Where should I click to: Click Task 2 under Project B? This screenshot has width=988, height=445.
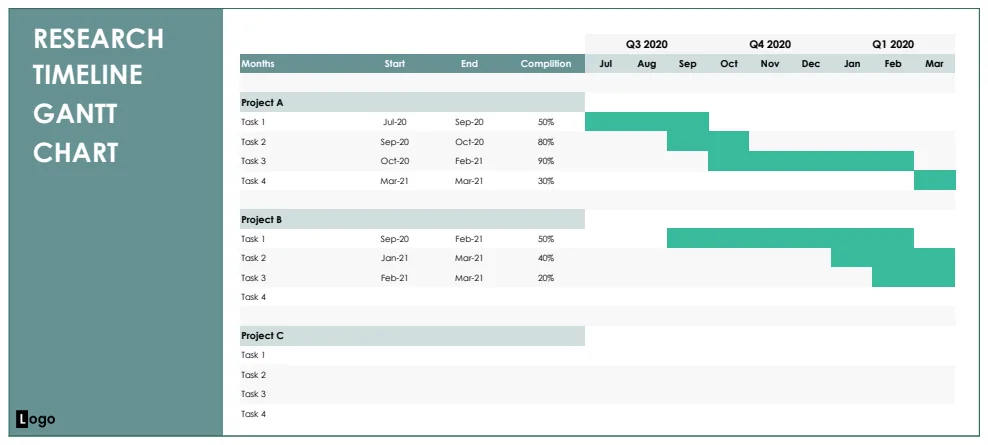coord(253,258)
